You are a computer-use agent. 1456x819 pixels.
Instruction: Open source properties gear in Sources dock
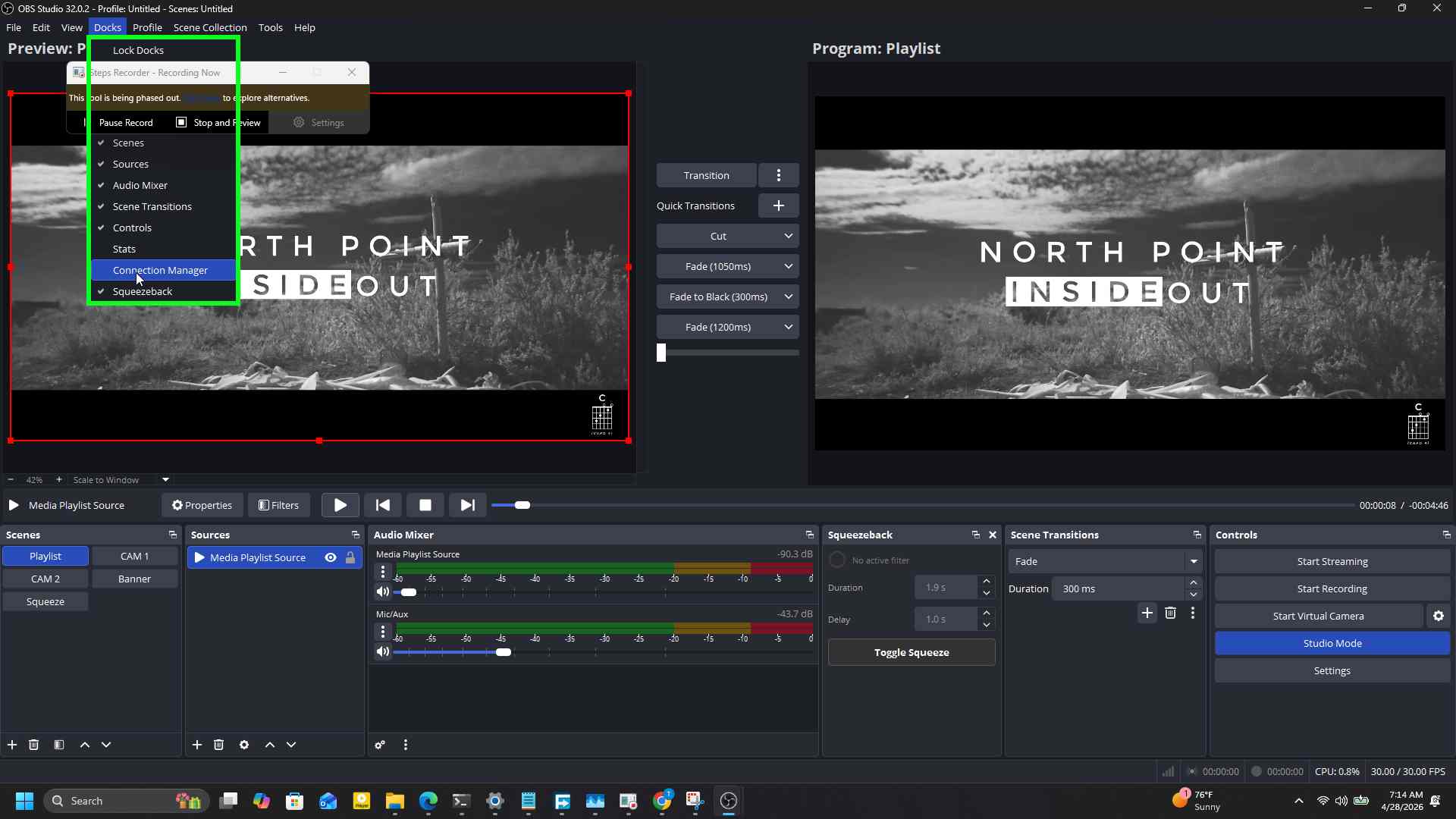click(244, 745)
